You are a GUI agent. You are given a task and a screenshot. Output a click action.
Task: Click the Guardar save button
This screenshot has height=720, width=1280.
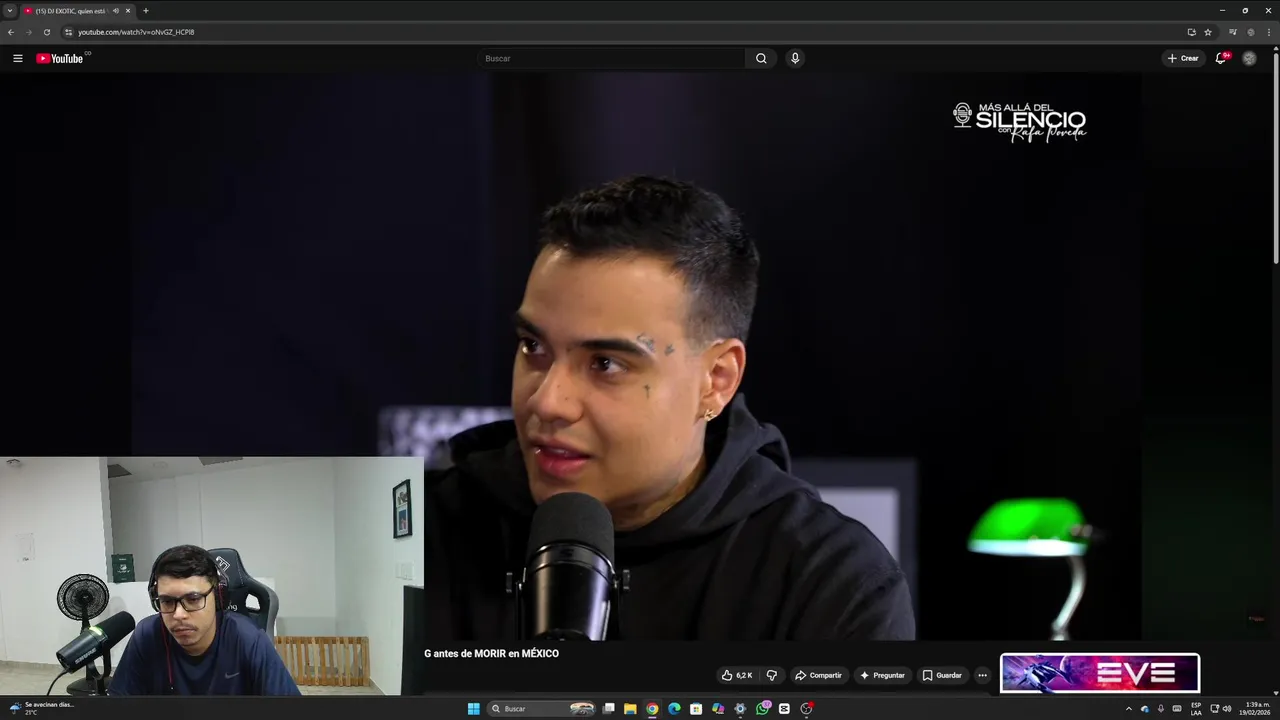click(942, 675)
